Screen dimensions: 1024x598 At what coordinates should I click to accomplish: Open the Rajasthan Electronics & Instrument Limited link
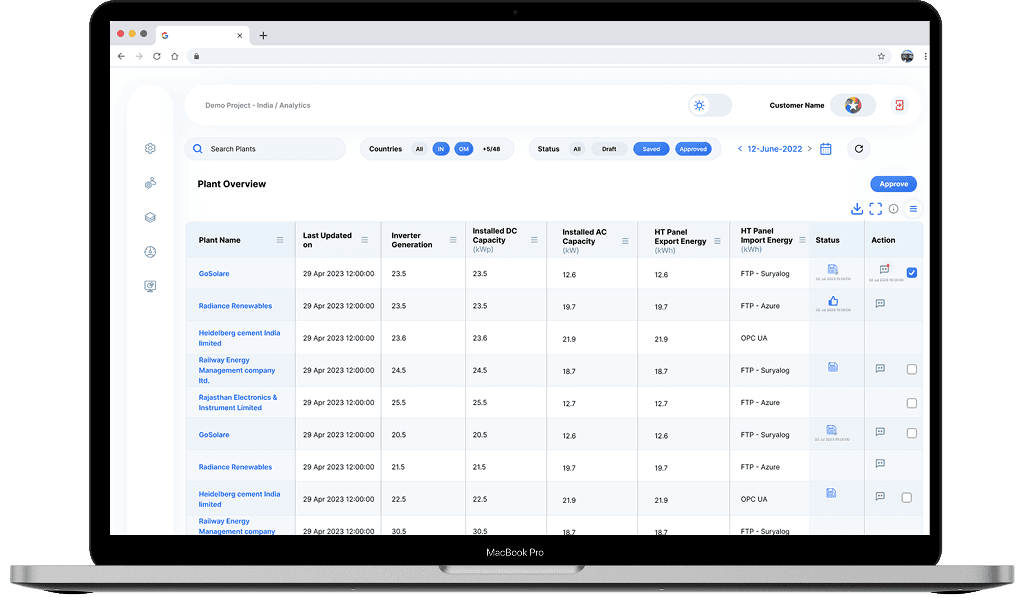(238, 402)
